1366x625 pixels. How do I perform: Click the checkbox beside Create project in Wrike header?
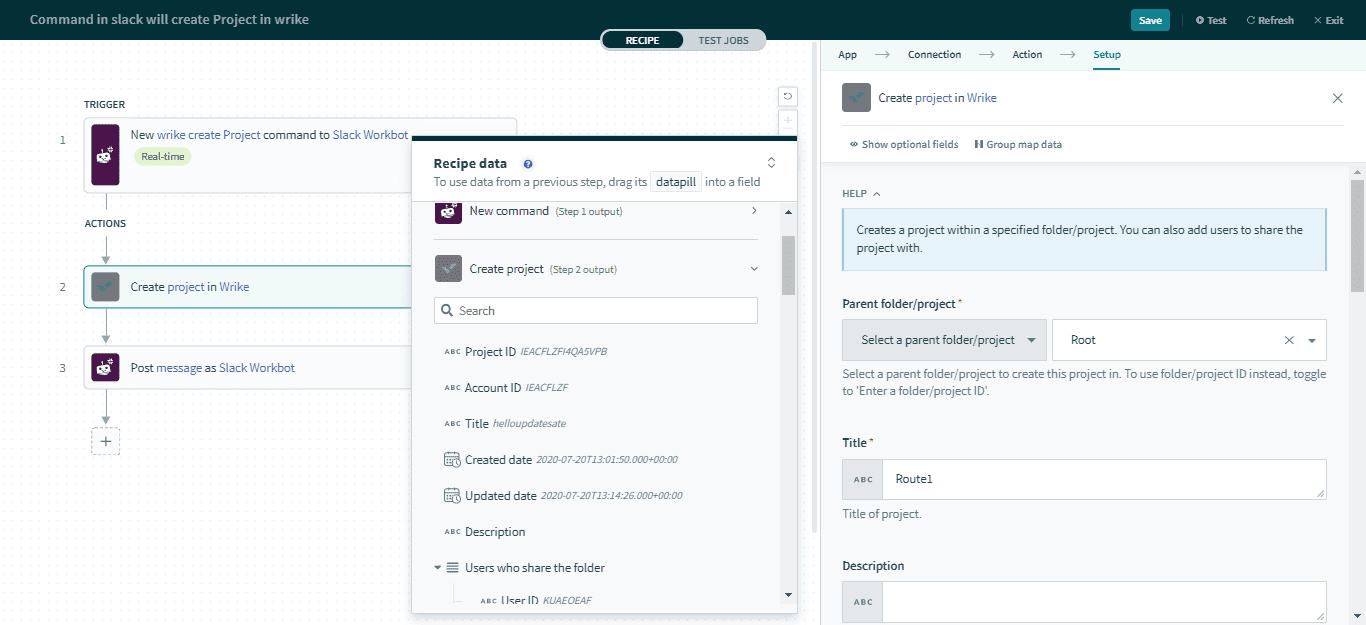point(856,97)
